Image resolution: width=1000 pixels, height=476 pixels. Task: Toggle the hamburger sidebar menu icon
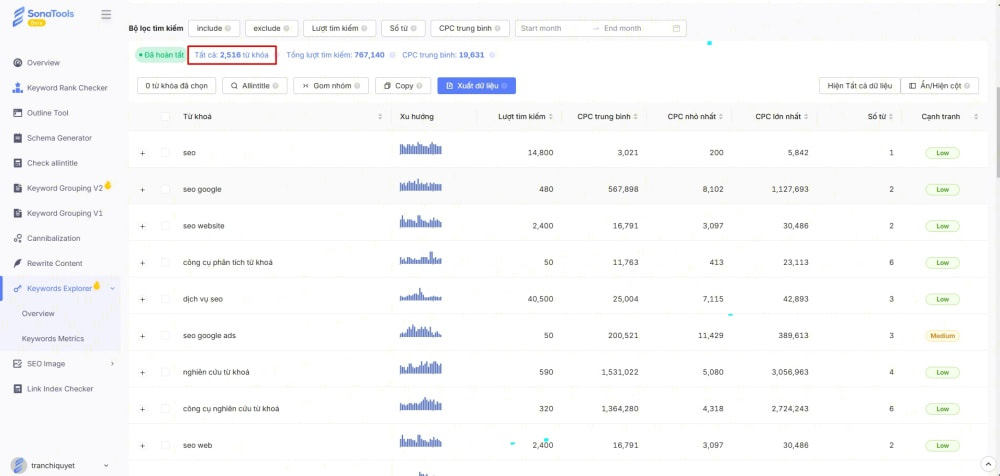click(x=107, y=15)
